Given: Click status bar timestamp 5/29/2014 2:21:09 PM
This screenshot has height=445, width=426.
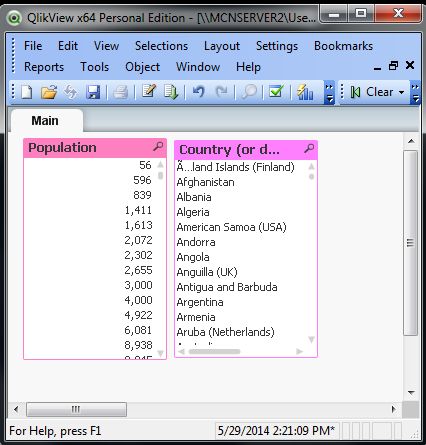Looking at the screenshot, I should click(277, 431).
